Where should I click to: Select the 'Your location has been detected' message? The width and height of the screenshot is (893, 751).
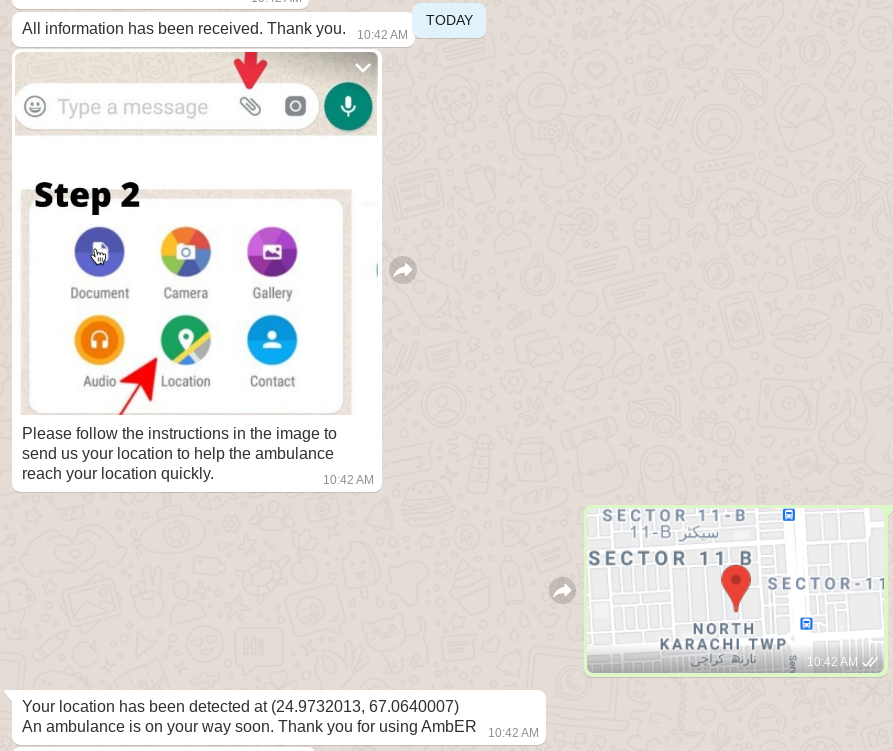click(x=249, y=716)
